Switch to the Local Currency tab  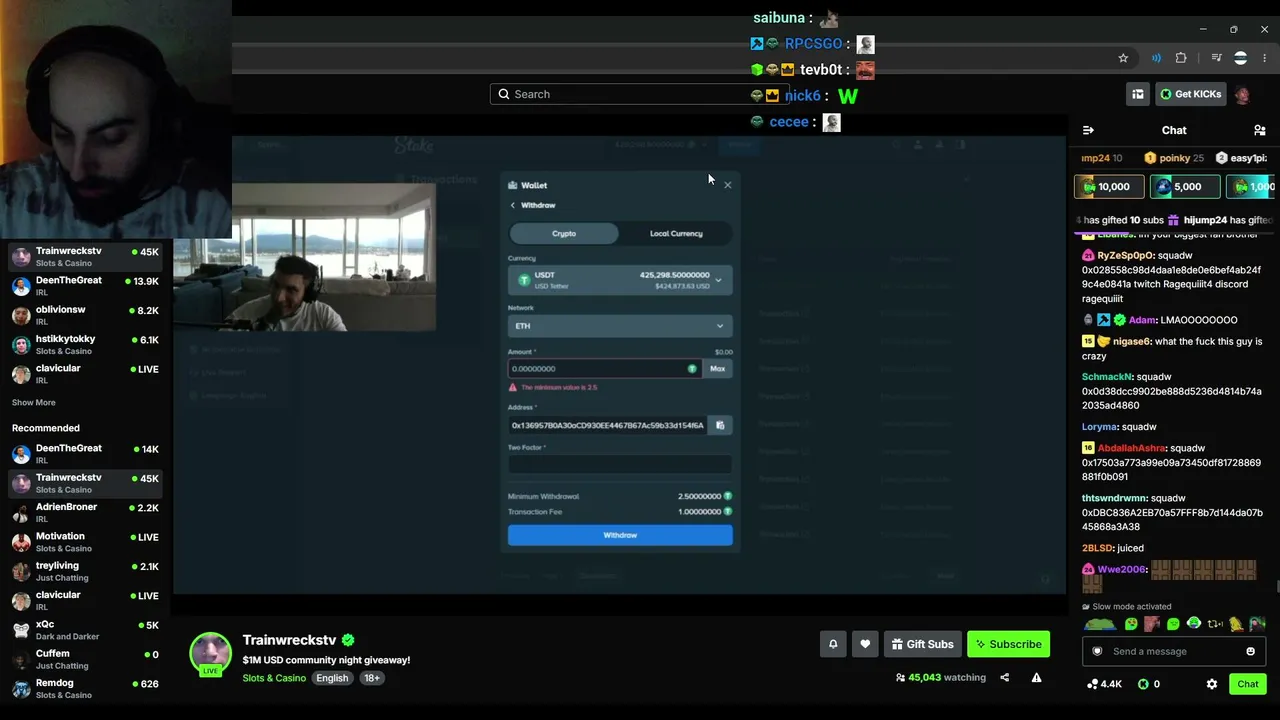[x=676, y=233]
